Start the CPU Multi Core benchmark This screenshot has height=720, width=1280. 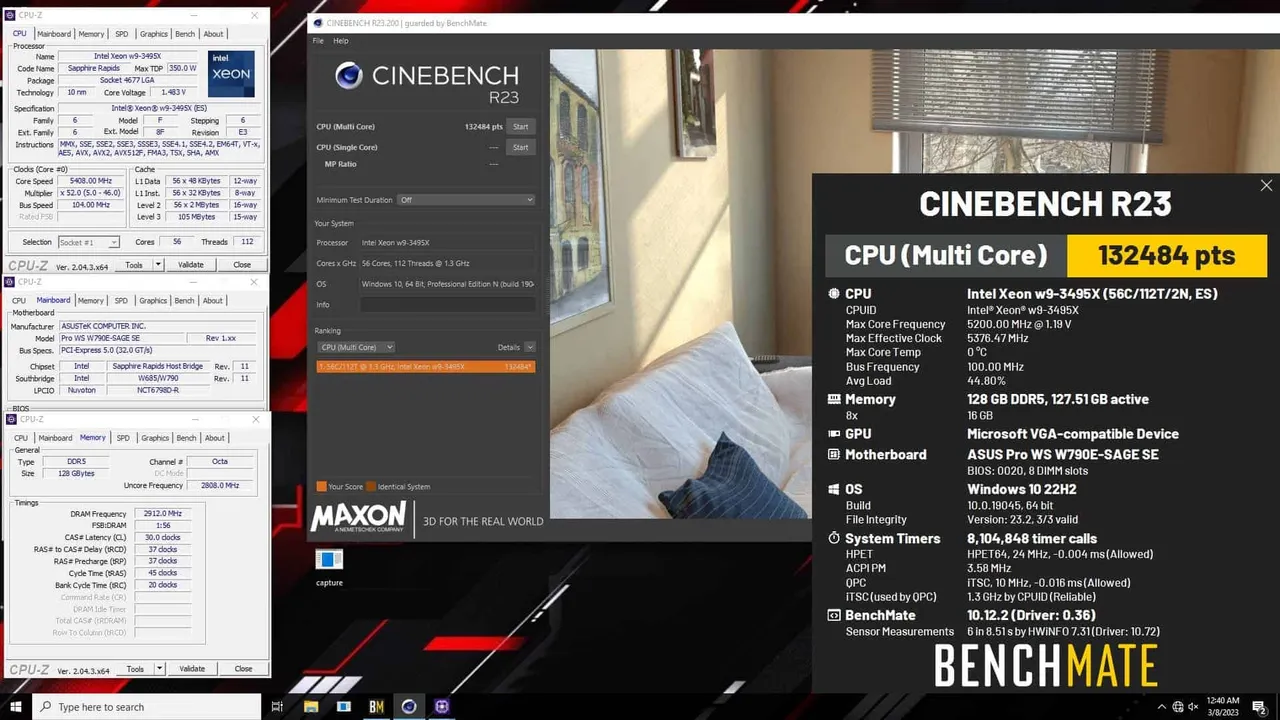click(x=521, y=126)
